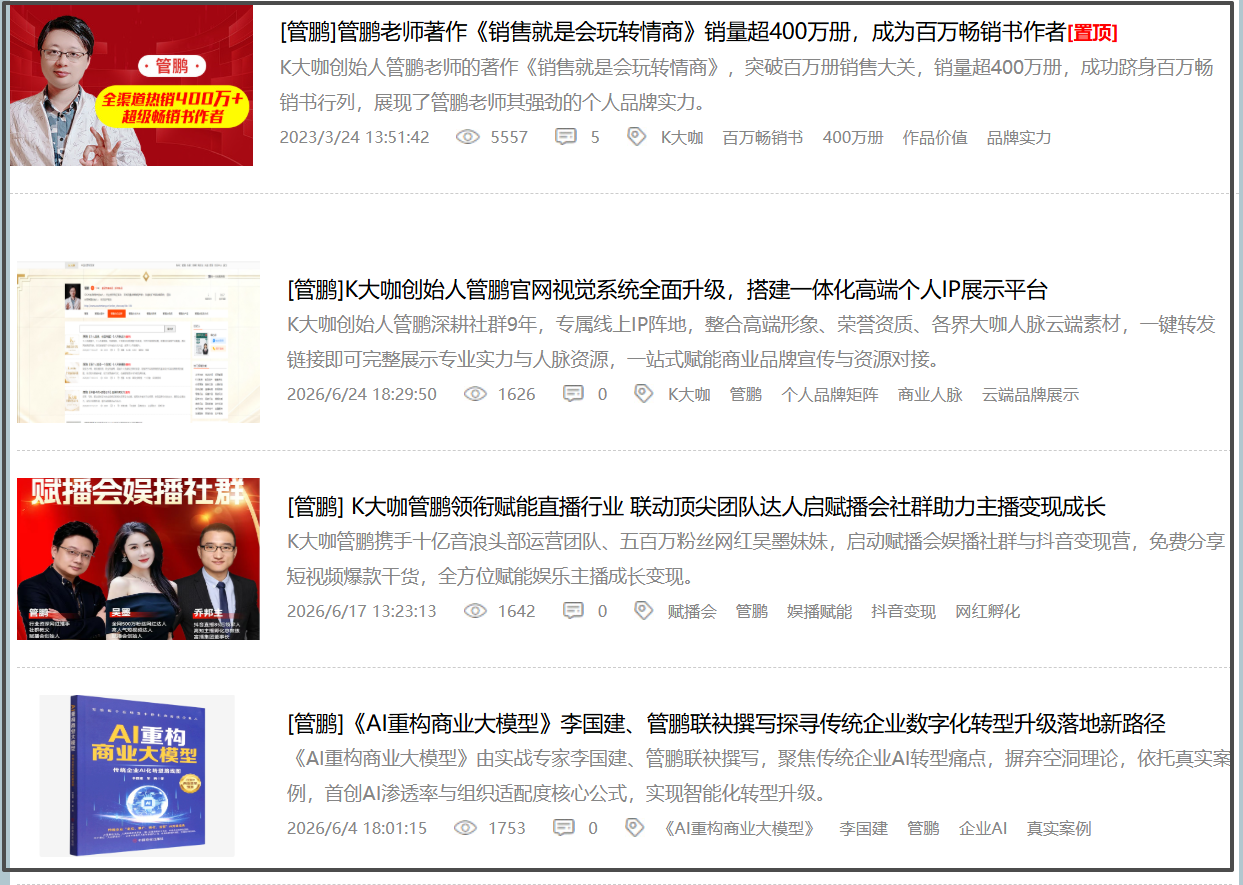1243x885 pixels.
Task: Select the 《AI重构商业大模型》 tag
Action: pos(739,829)
